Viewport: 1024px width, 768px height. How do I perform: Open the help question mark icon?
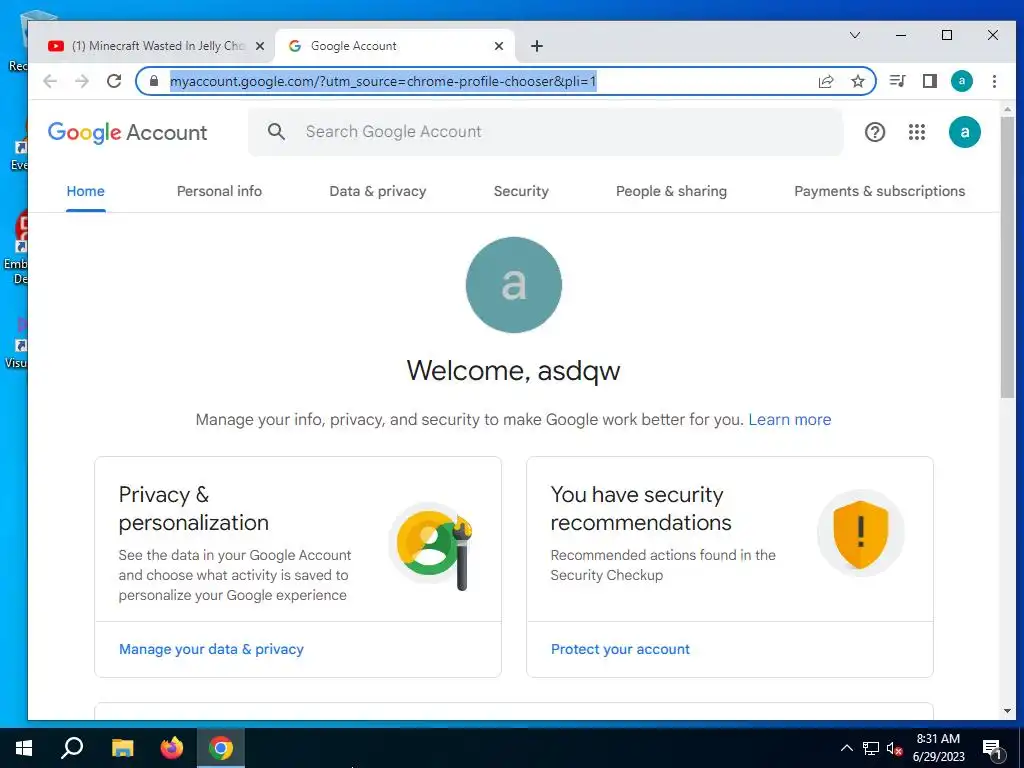[875, 133]
